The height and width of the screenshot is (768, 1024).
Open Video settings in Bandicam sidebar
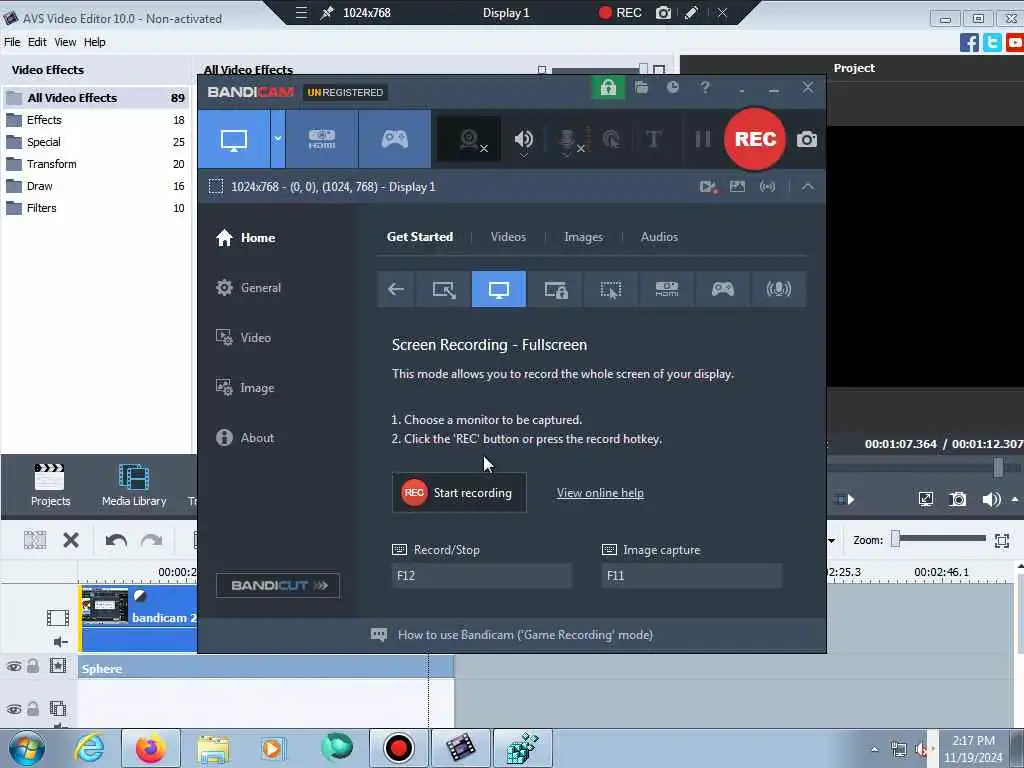tap(243, 338)
